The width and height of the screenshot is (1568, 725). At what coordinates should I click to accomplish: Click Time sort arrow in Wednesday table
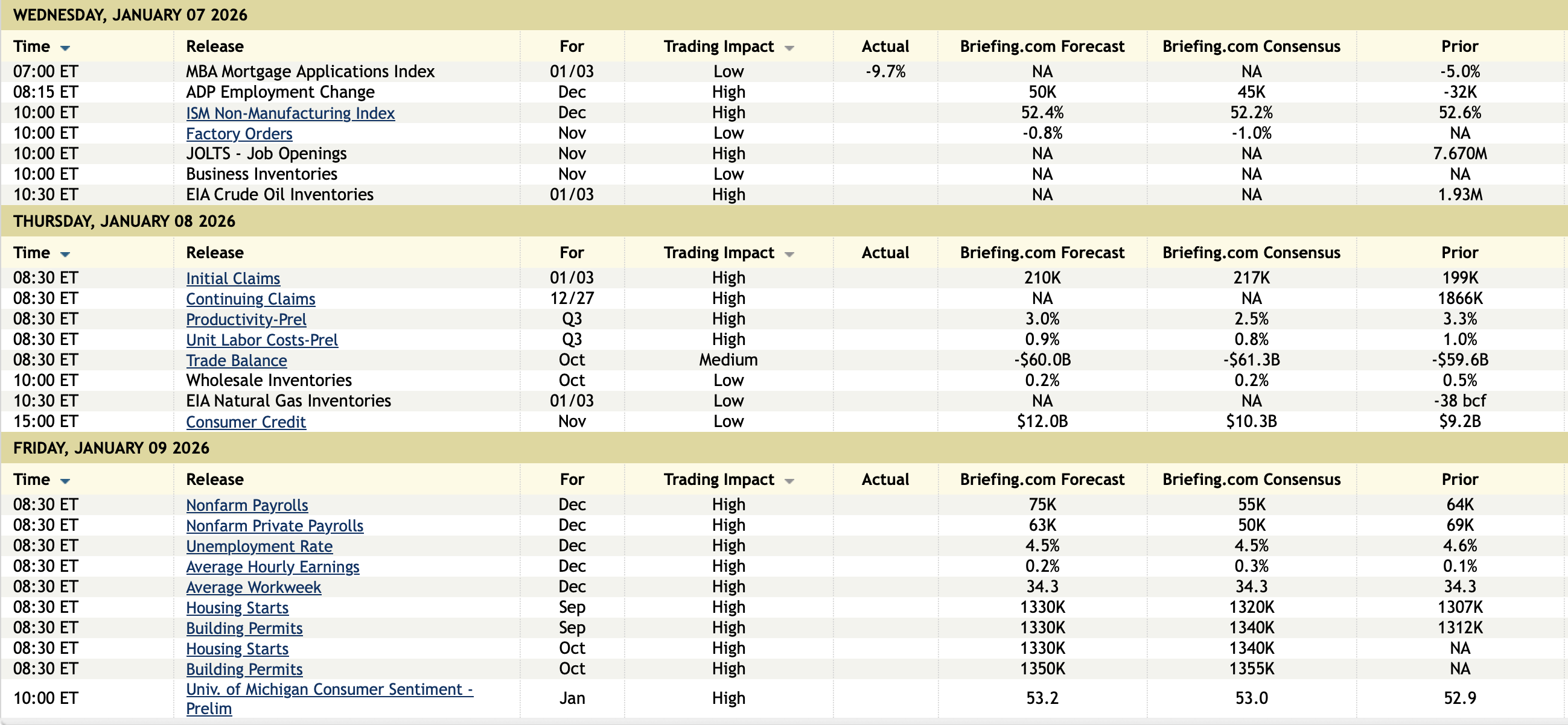pyautogui.click(x=65, y=48)
